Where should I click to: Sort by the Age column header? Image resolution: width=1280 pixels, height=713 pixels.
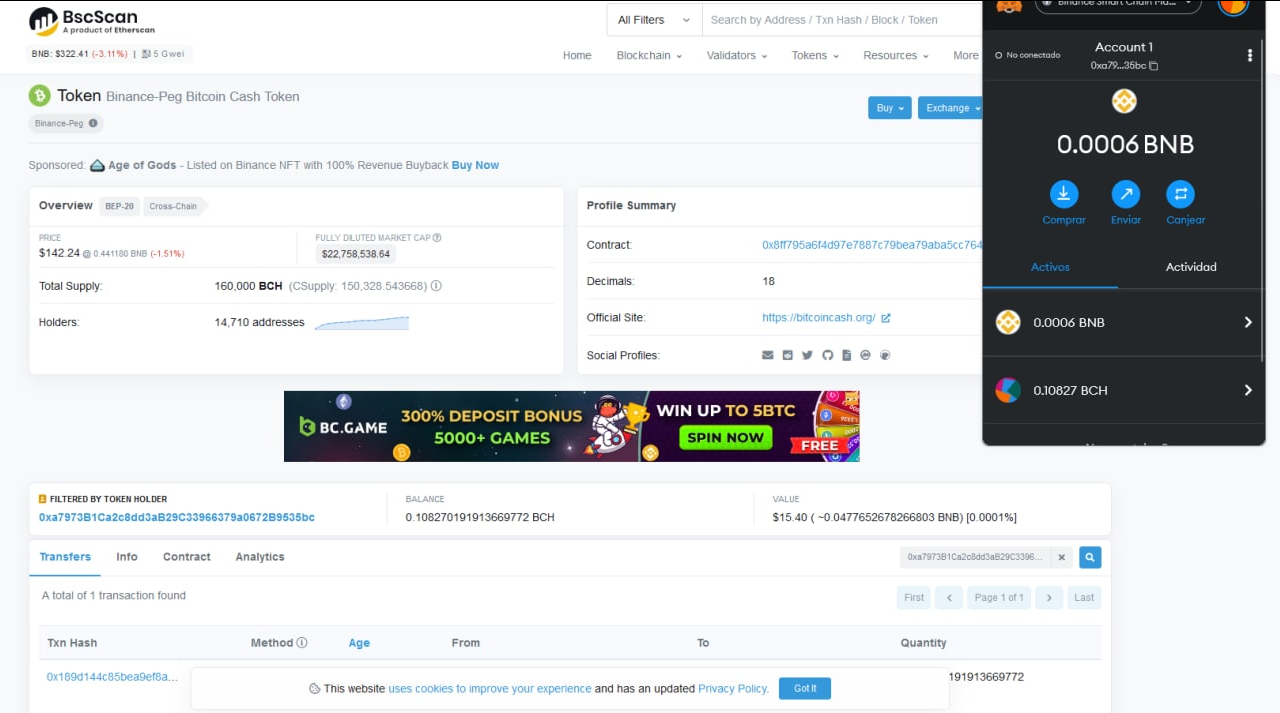[359, 643]
